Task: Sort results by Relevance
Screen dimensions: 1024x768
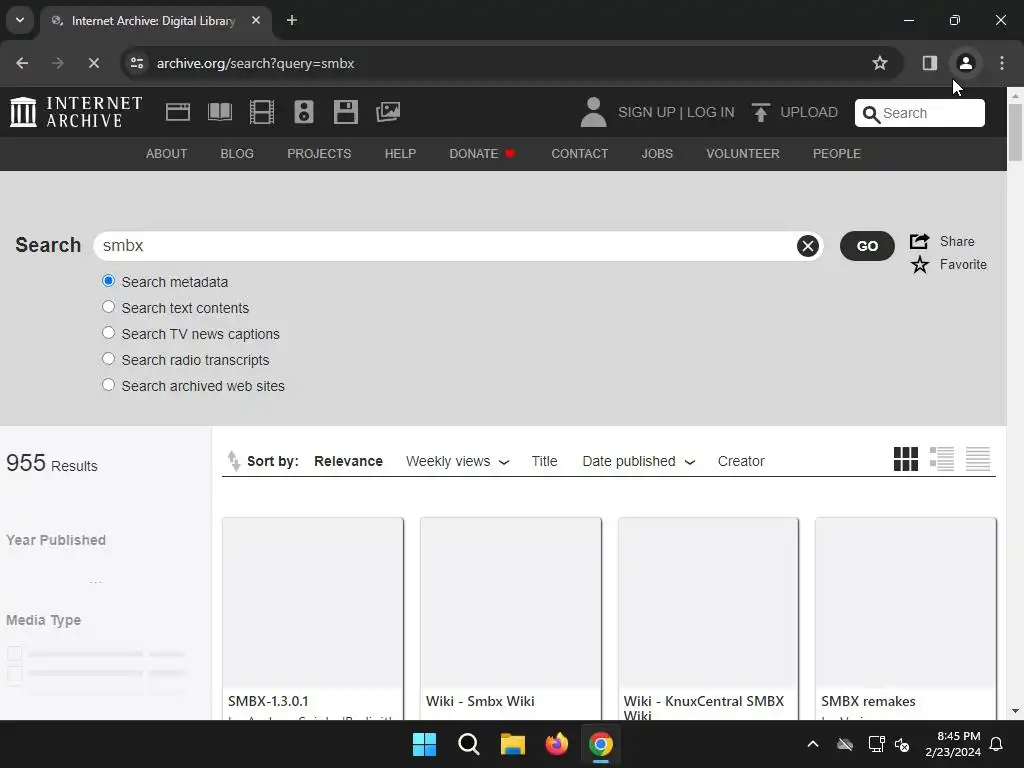Action: (348, 461)
